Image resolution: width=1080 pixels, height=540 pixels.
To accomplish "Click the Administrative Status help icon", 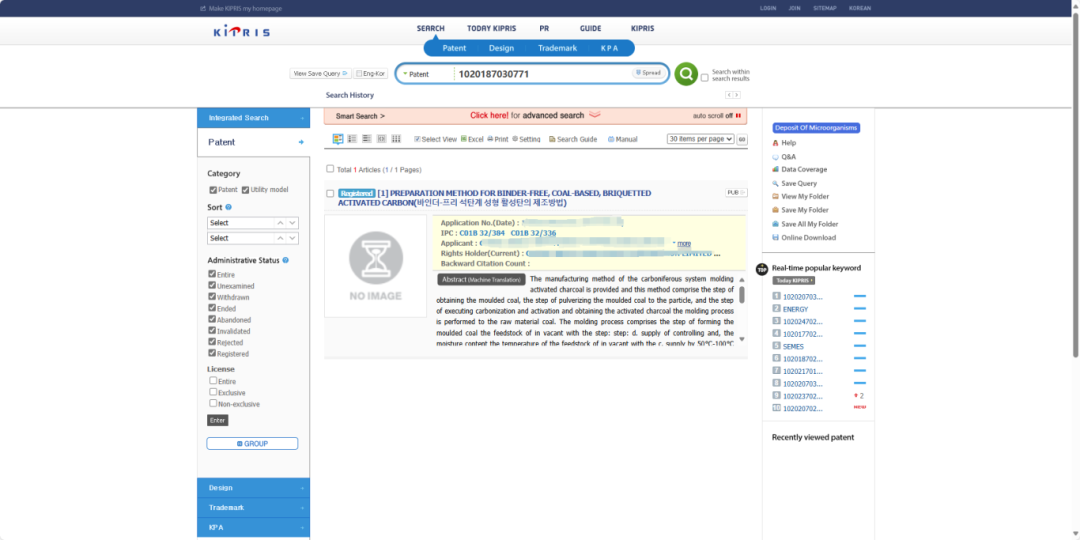I will pos(285,260).
